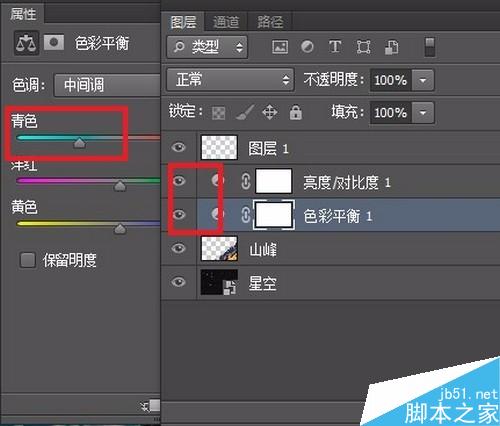
Task: Click the lock image pixels brush icon
Action: (x=245, y=112)
